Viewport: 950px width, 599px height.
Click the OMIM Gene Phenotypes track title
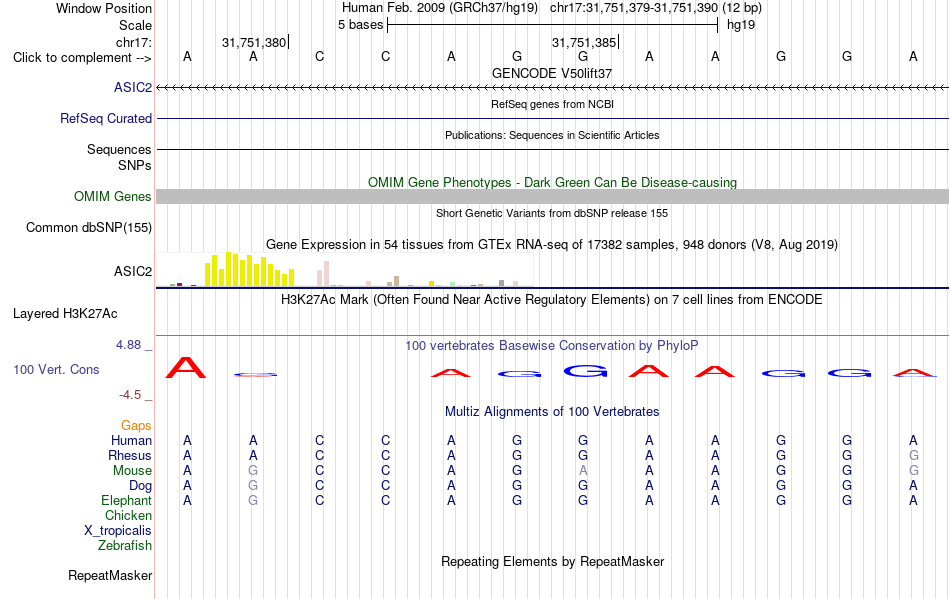553,182
